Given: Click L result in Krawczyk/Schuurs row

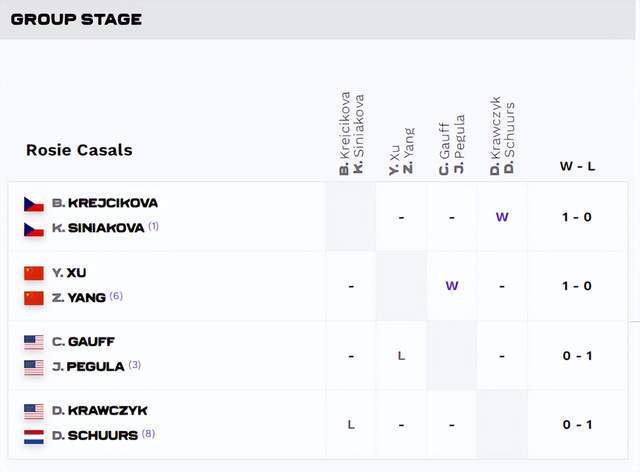Looking at the screenshot, I should 351,425.
